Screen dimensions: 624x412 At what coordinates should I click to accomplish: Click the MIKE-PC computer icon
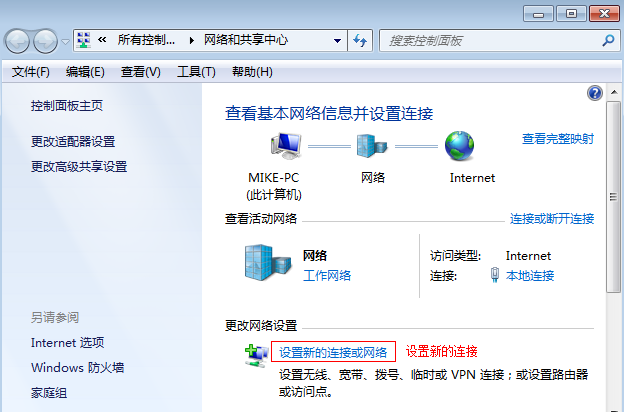tap(274, 146)
